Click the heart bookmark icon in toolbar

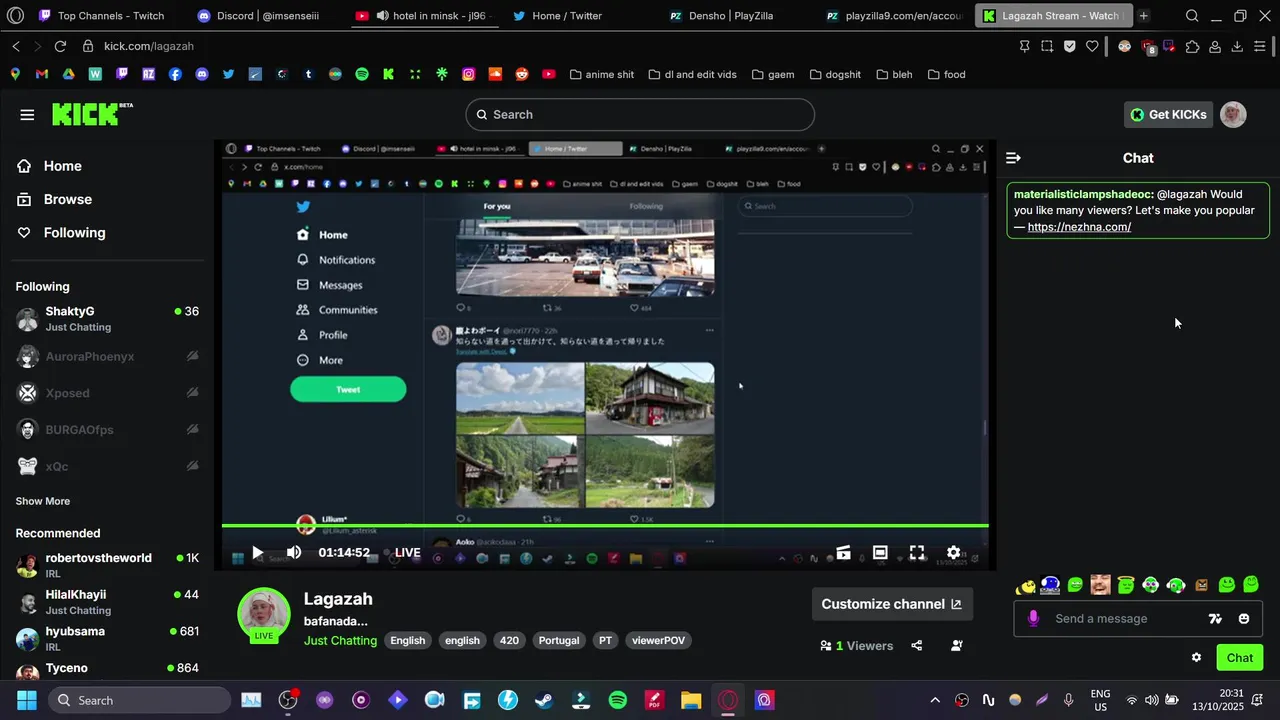[x=1092, y=46]
